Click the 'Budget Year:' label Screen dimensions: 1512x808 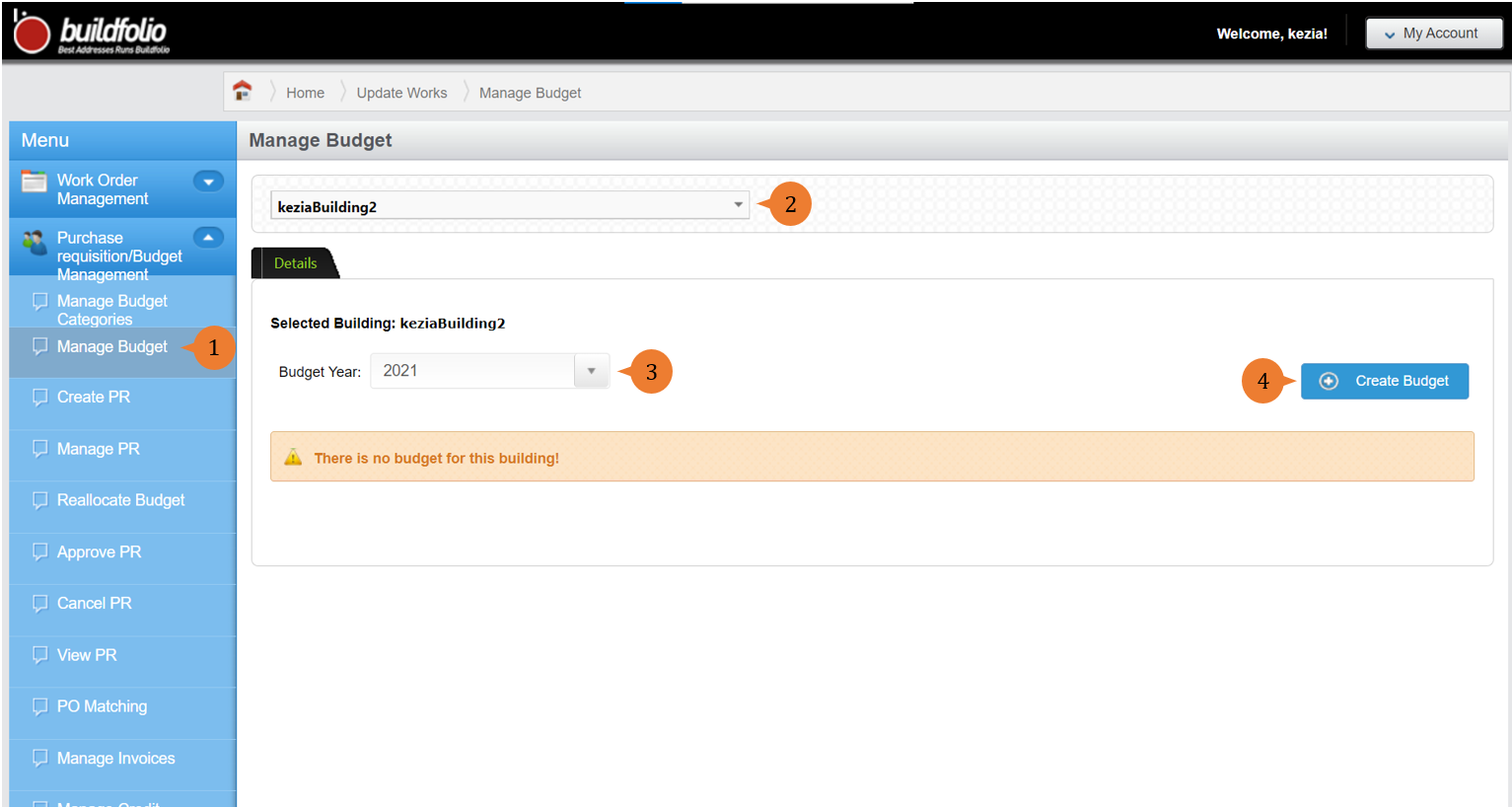click(x=320, y=372)
